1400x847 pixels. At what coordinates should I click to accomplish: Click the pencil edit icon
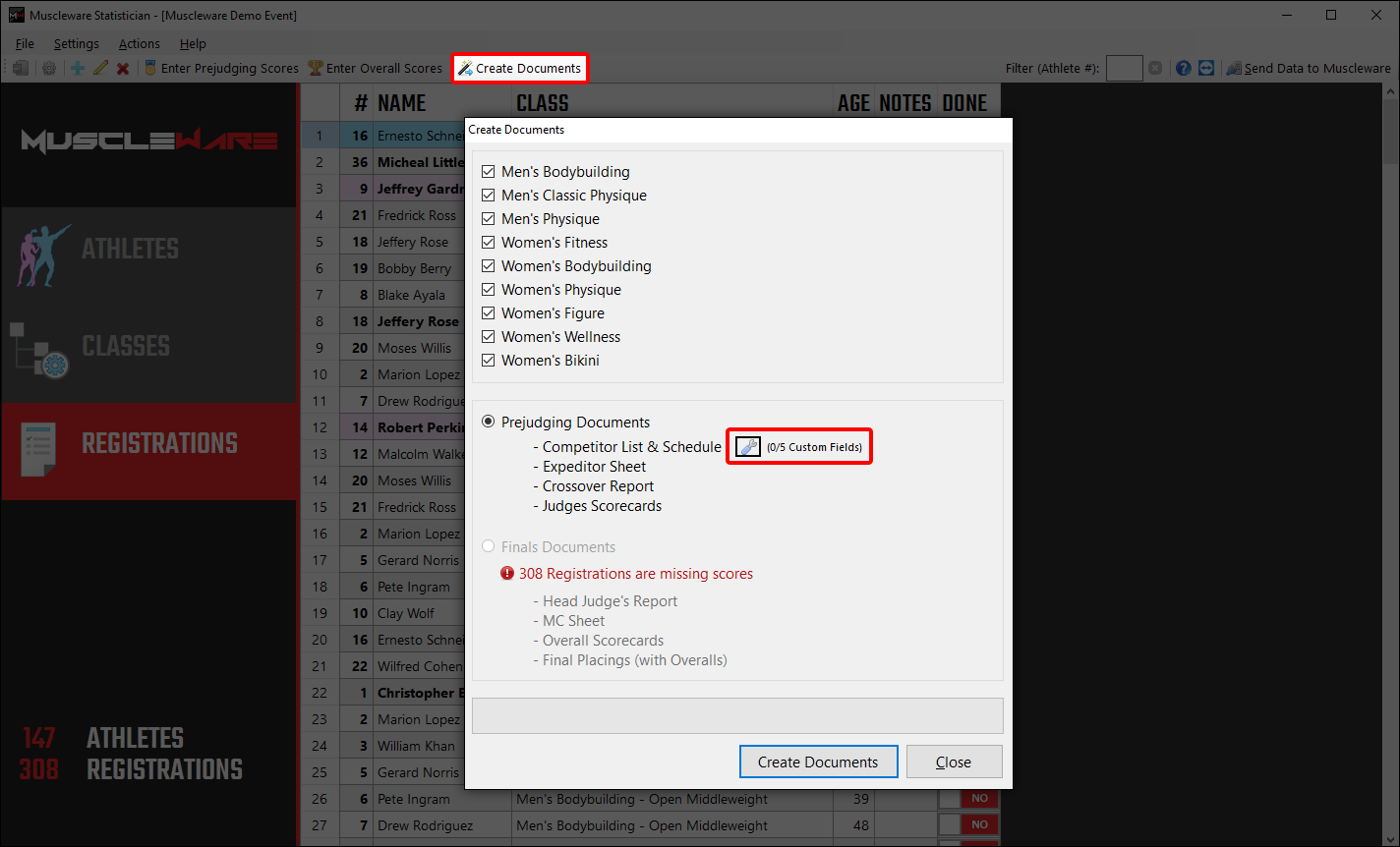pos(100,69)
